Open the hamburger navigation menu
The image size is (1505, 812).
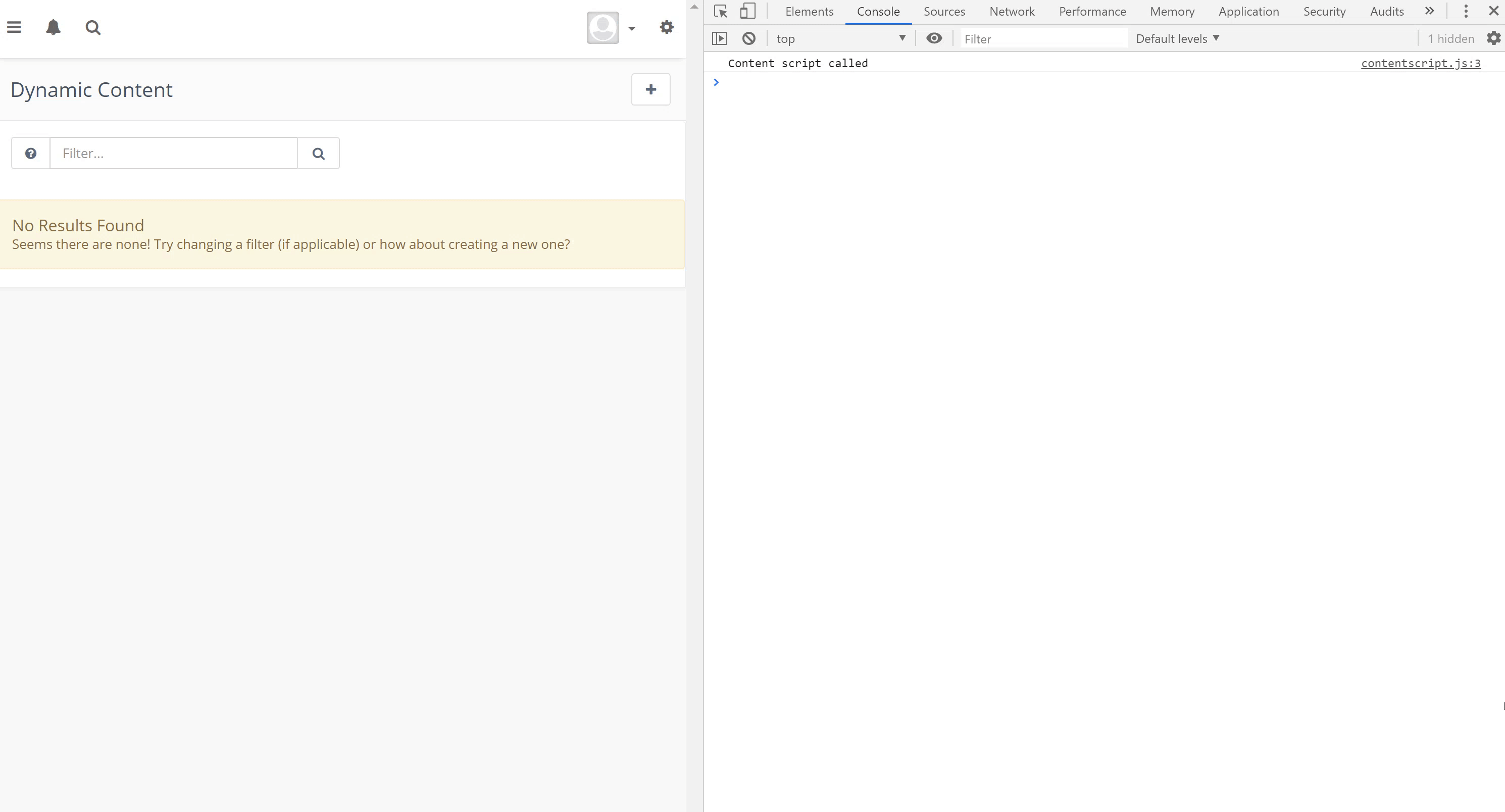click(x=14, y=27)
